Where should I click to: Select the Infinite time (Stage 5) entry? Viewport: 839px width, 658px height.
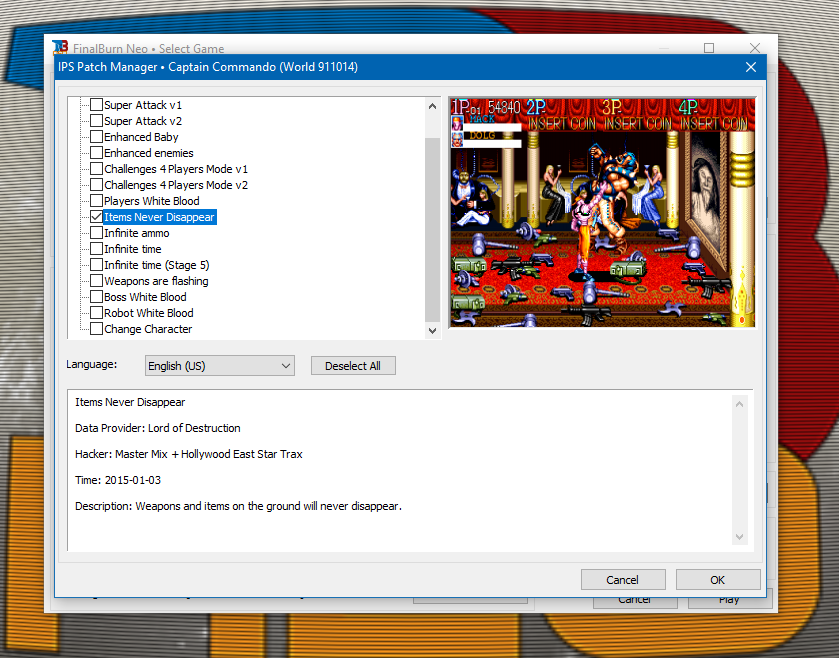(x=156, y=265)
